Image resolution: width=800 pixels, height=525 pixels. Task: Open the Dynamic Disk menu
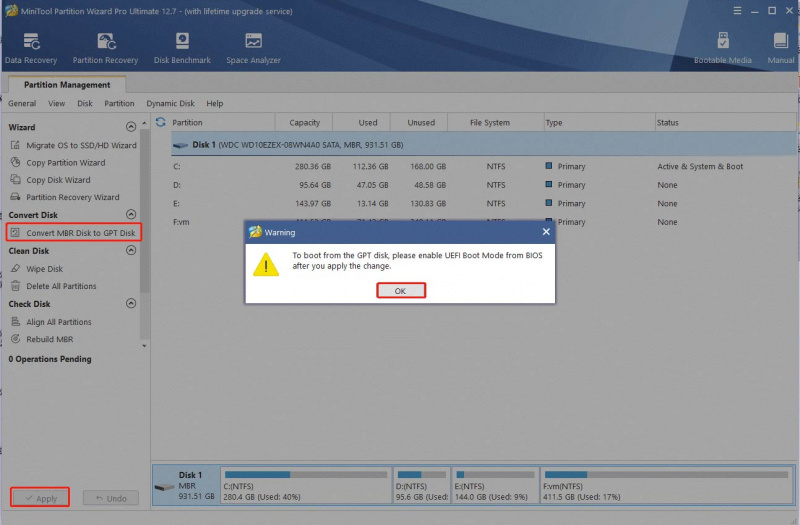[x=170, y=103]
